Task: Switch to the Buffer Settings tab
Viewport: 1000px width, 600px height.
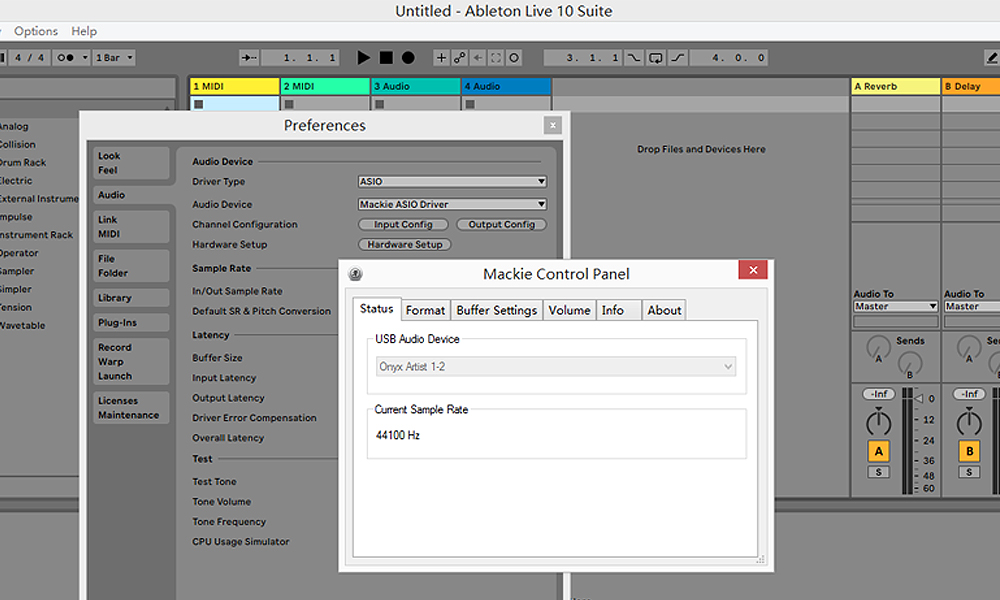Action: click(497, 310)
